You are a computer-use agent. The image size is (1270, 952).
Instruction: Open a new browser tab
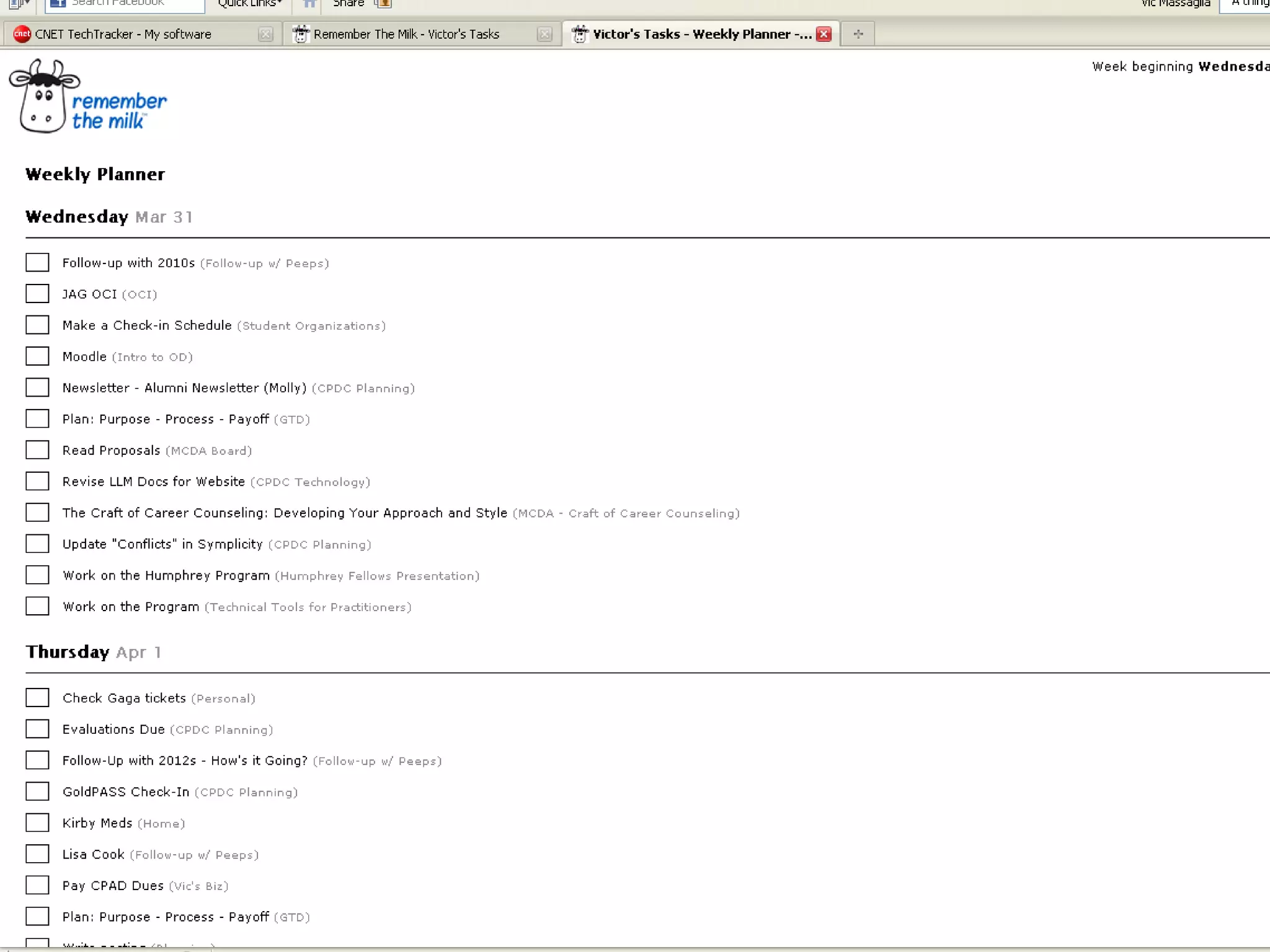(858, 34)
